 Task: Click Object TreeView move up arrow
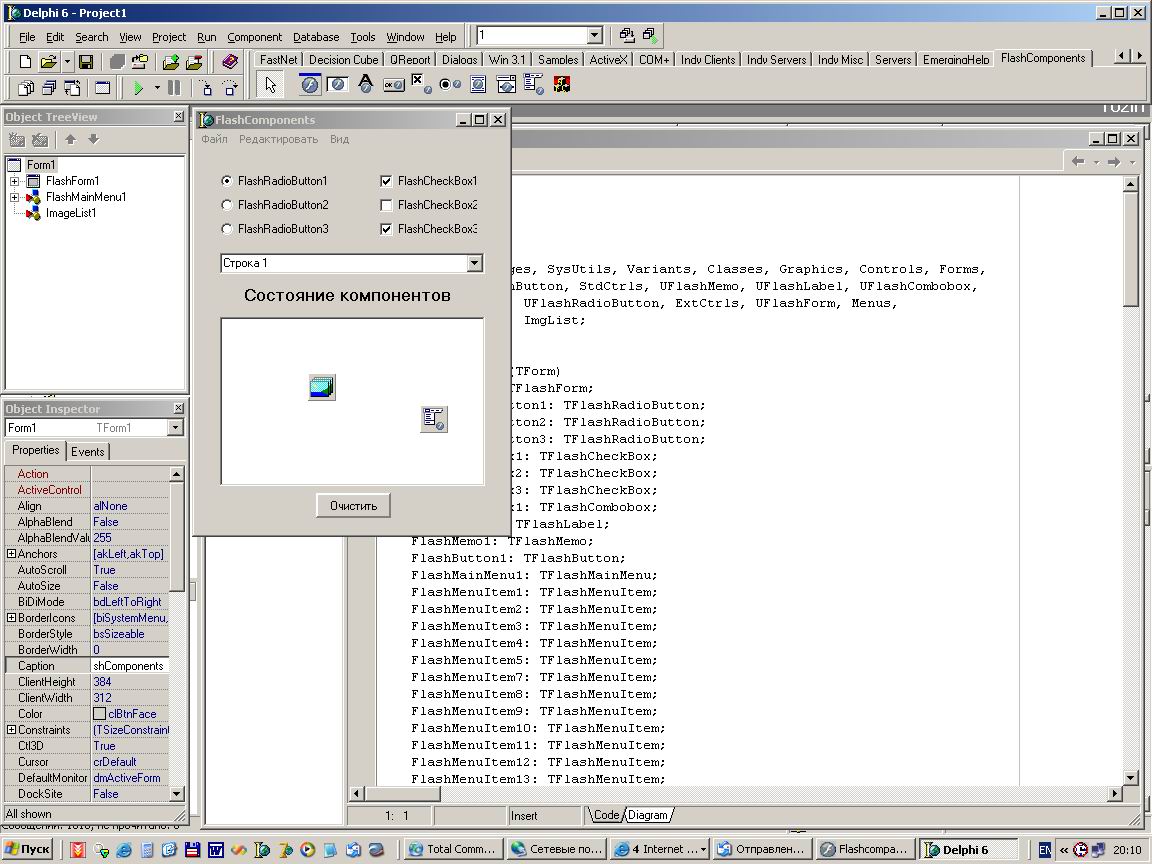(71, 139)
